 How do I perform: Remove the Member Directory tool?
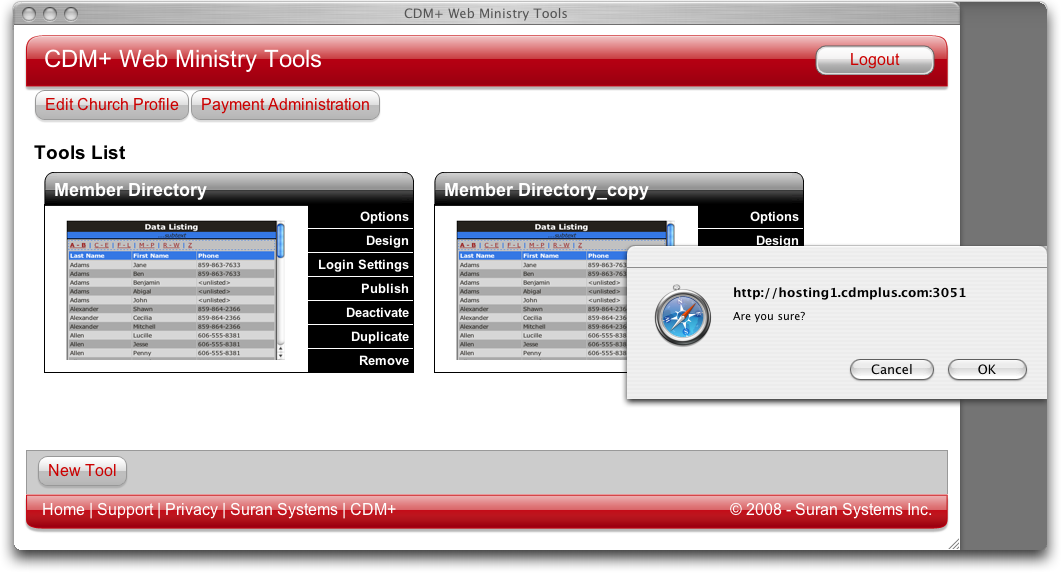pos(383,361)
